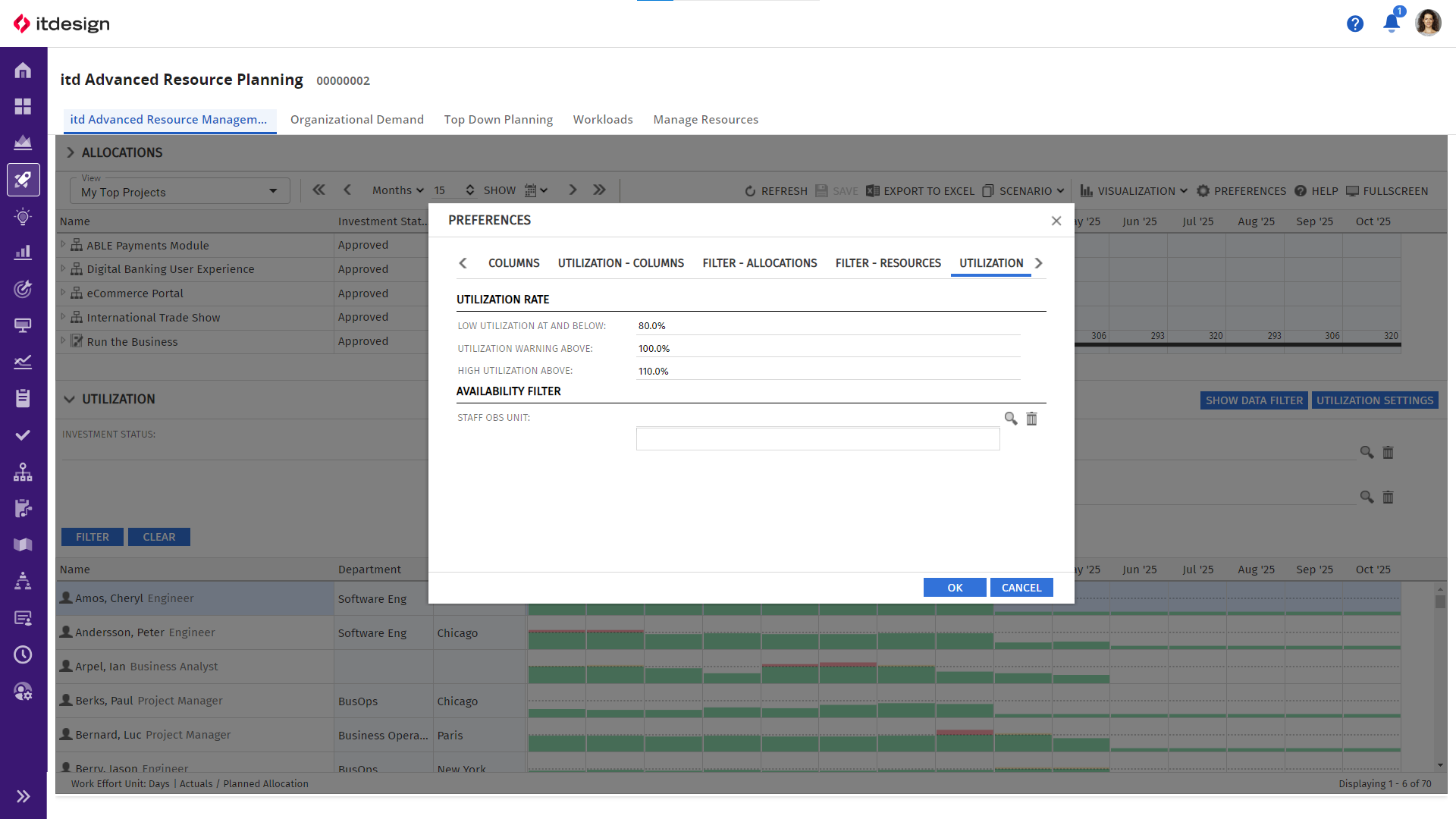The width and height of the screenshot is (1456, 819).
Task: Open the lightbulb ideas icon in sidebar
Action: pos(23,217)
